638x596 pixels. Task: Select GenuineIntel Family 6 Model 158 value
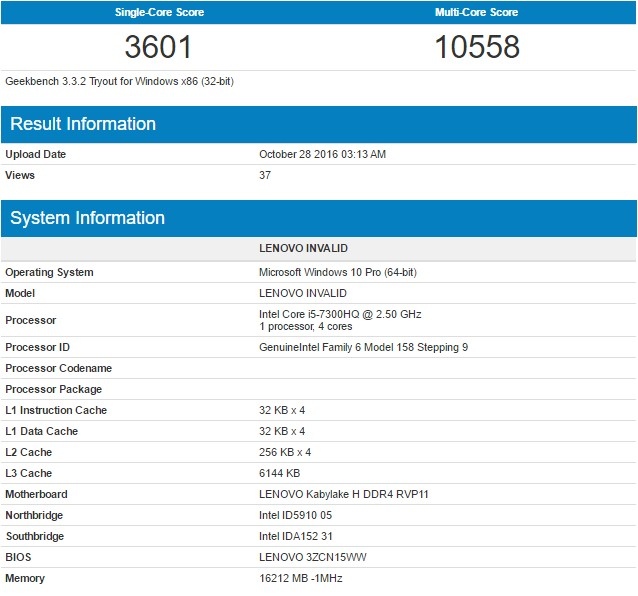click(x=363, y=347)
